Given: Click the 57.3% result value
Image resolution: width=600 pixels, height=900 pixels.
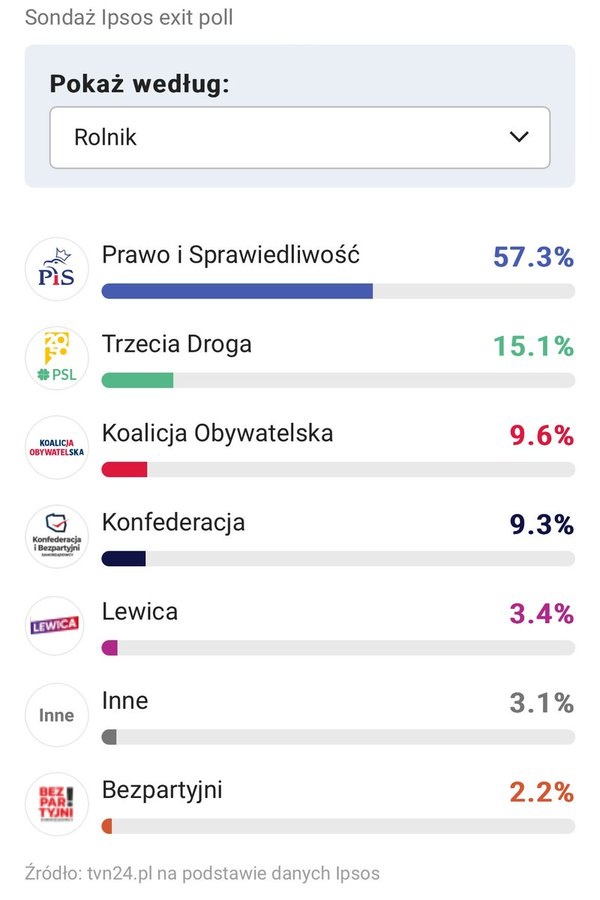Looking at the screenshot, I should tap(533, 257).
